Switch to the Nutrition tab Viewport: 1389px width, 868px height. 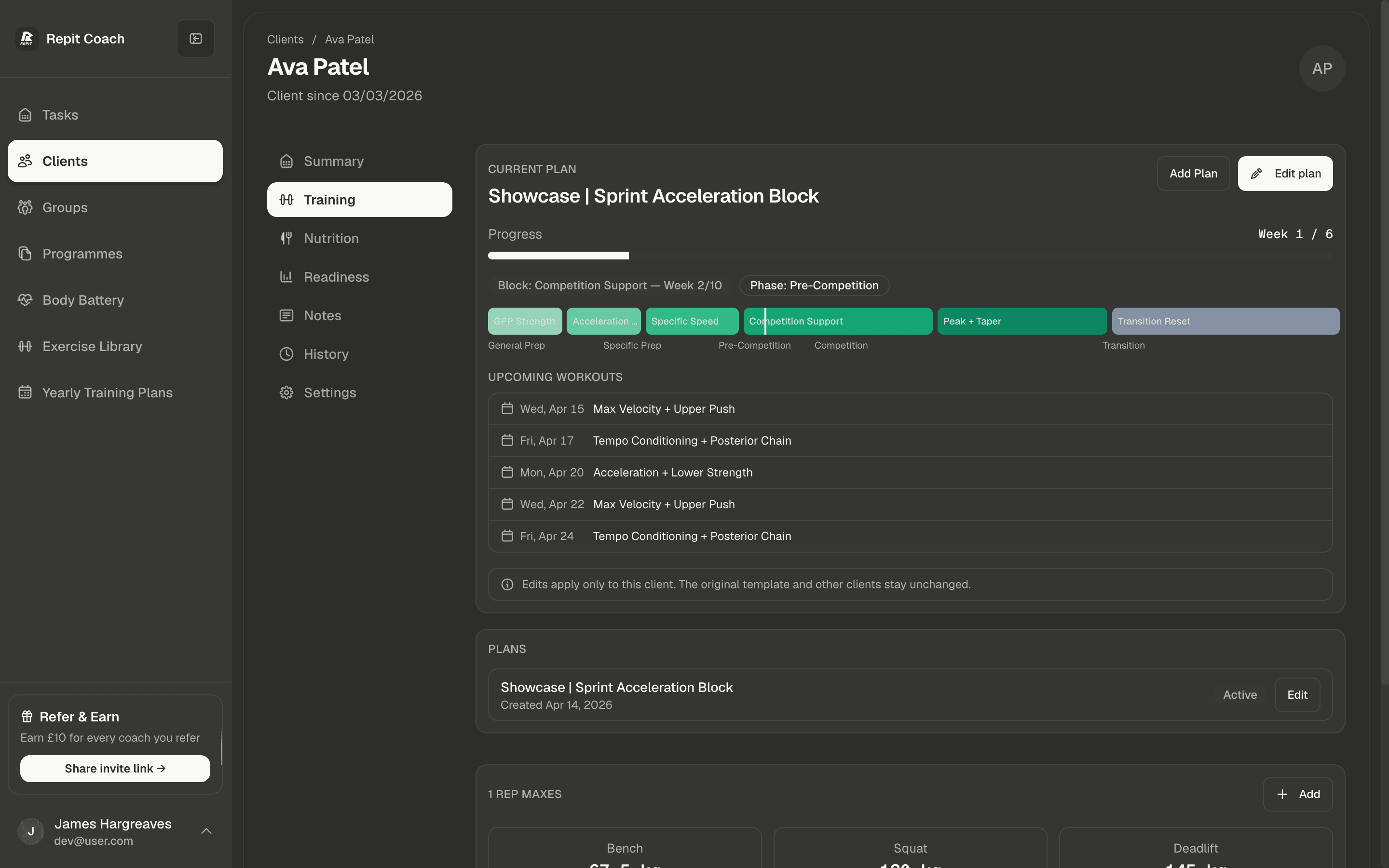coord(359,238)
